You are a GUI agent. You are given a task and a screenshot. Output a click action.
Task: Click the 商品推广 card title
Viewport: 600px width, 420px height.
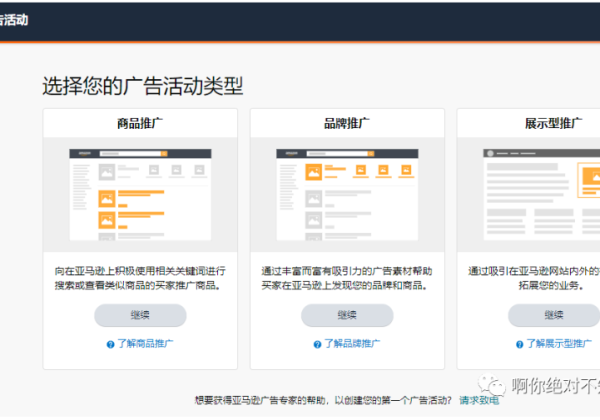coord(140,124)
